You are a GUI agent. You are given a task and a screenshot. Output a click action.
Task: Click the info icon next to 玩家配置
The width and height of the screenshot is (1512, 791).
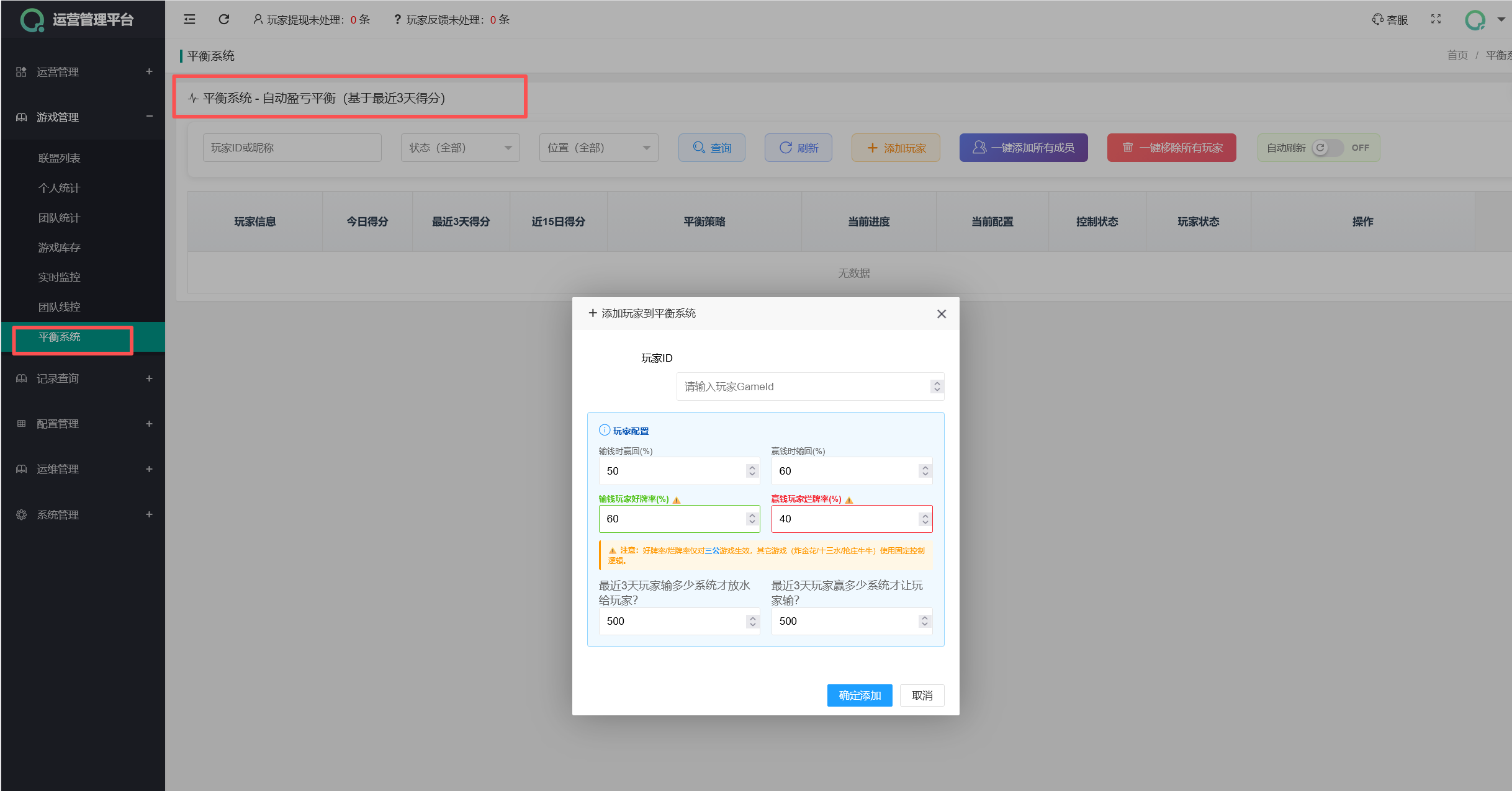[x=604, y=430]
